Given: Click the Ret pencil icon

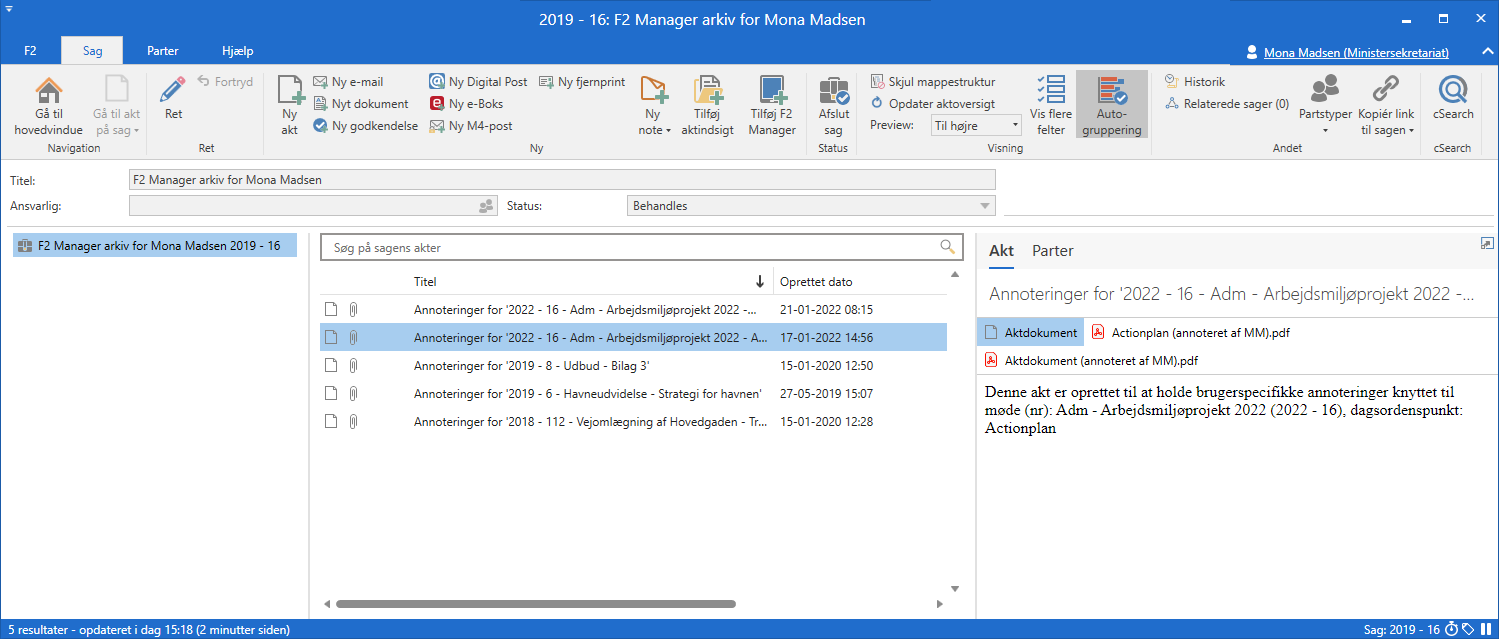Looking at the screenshot, I should tap(173, 90).
